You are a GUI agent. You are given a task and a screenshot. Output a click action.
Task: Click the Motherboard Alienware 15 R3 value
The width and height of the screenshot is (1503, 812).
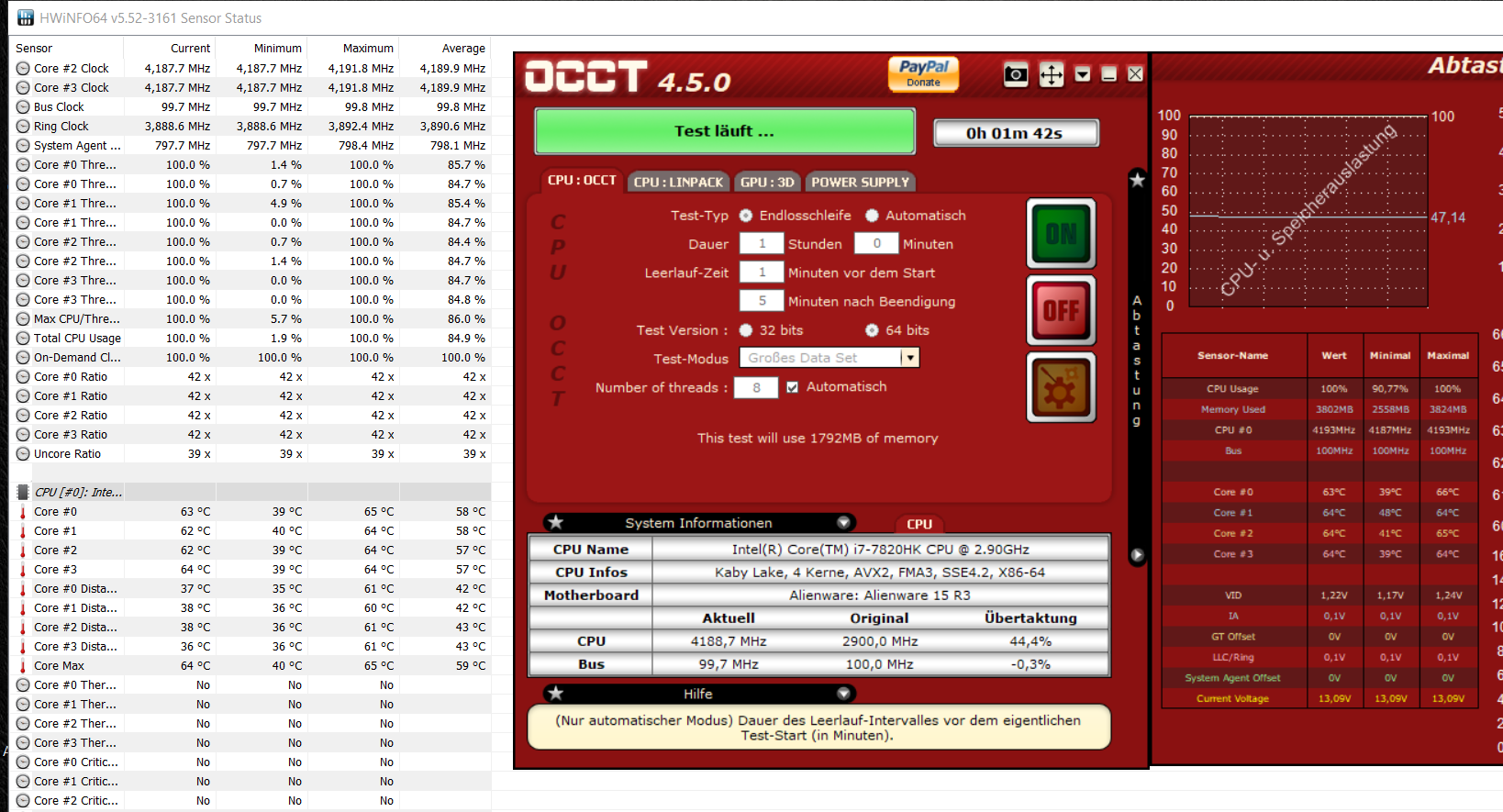point(879,595)
